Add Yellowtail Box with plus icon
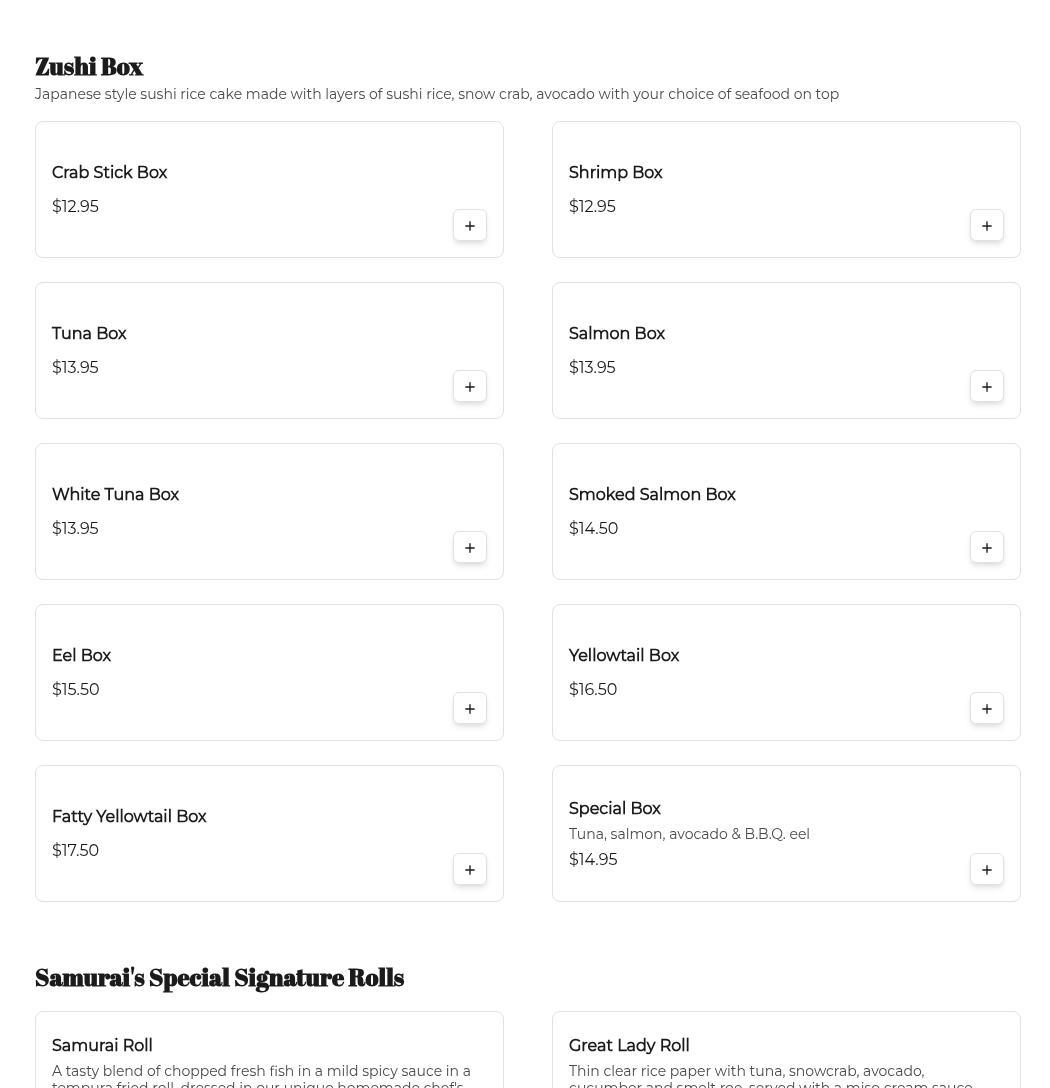 (986, 709)
